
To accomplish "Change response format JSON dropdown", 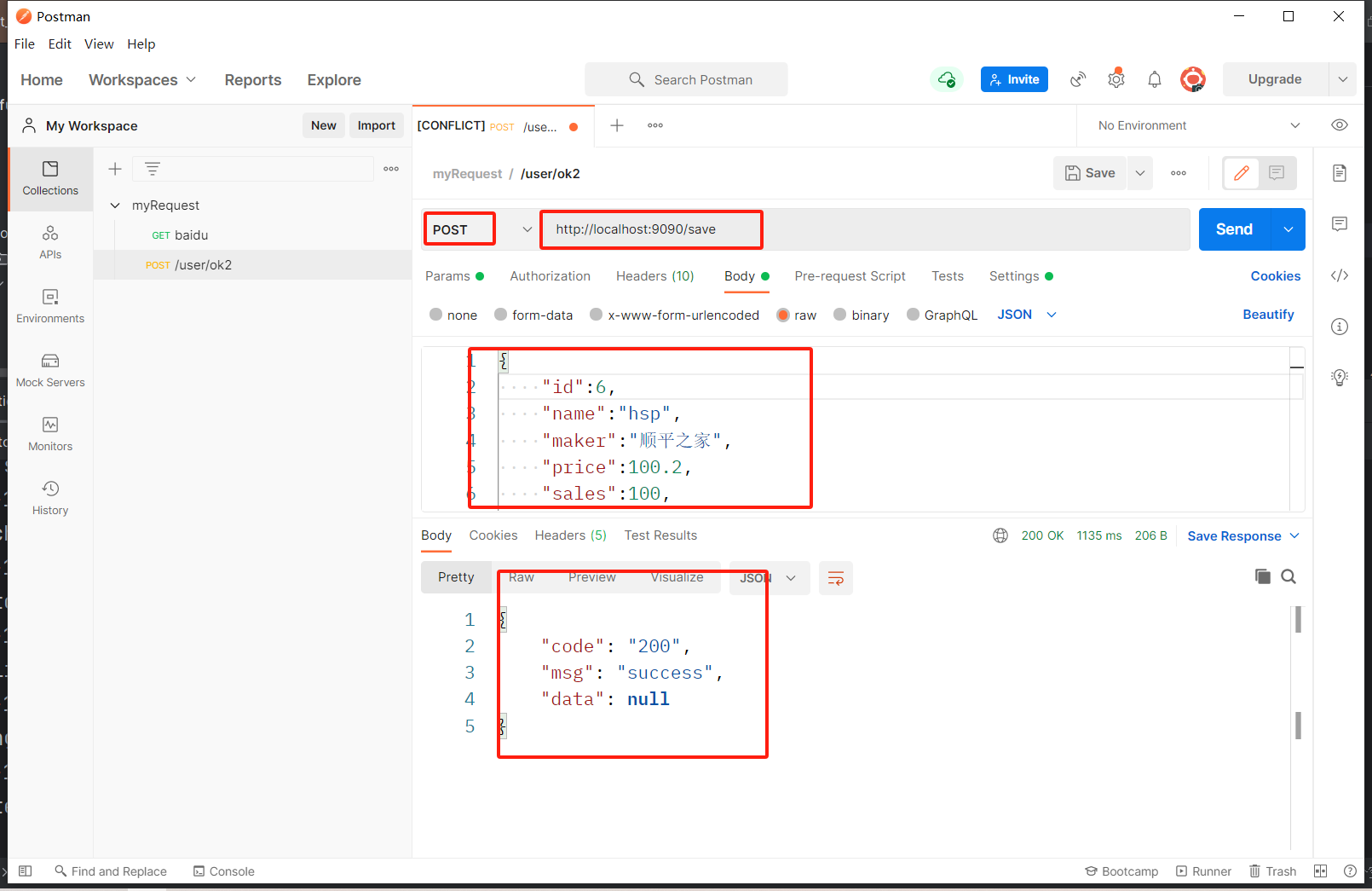I will coord(770,578).
